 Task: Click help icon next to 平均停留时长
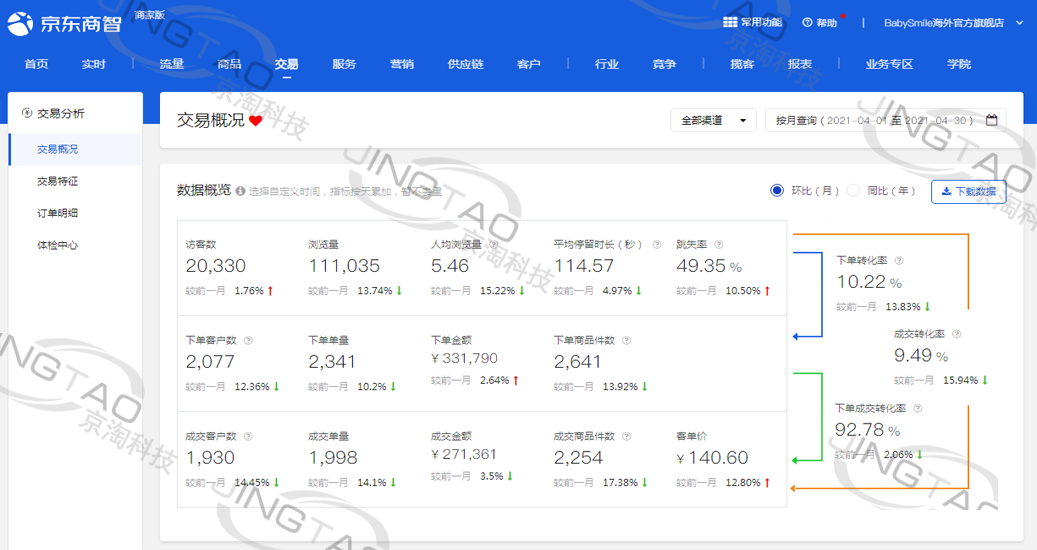point(656,244)
